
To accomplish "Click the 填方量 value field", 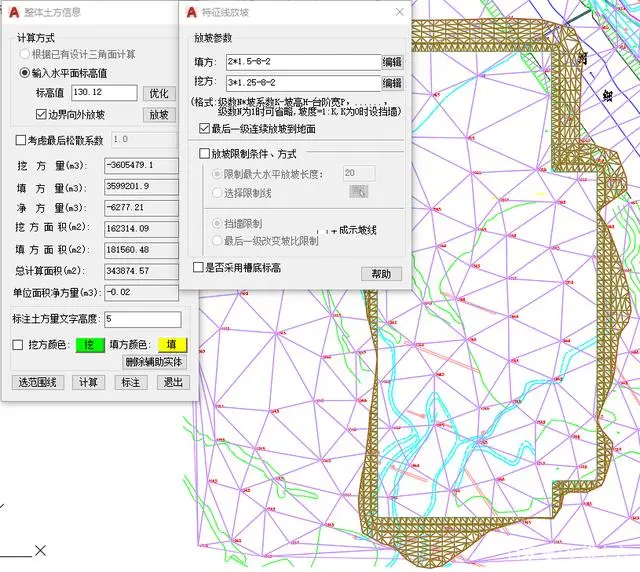I will (x=141, y=187).
